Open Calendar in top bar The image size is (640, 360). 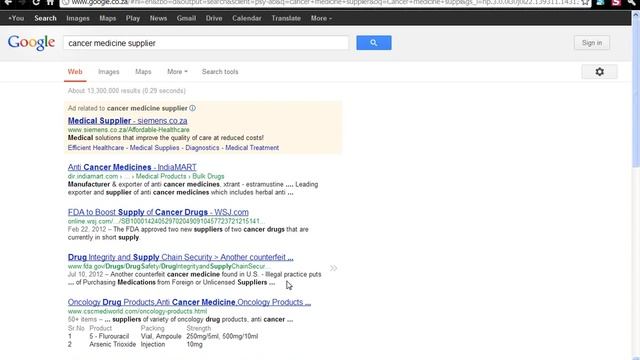pos(247,18)
